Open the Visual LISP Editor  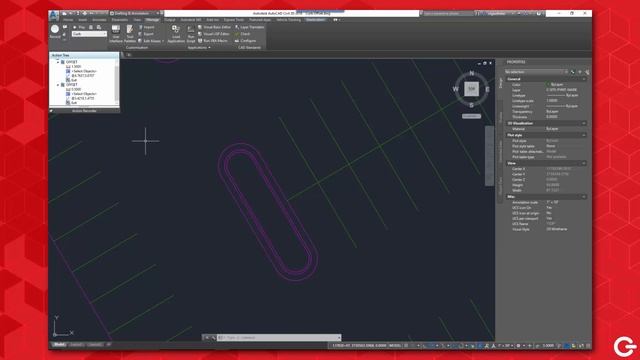click(214, 34)
